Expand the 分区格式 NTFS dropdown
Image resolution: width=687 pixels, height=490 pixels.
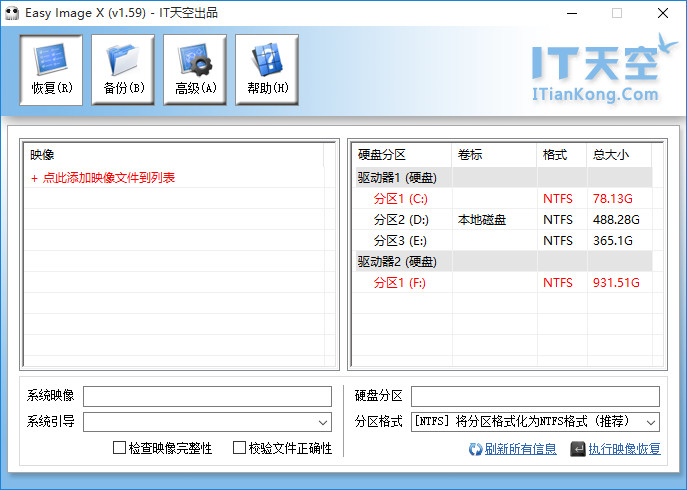(x=651, y=422)
